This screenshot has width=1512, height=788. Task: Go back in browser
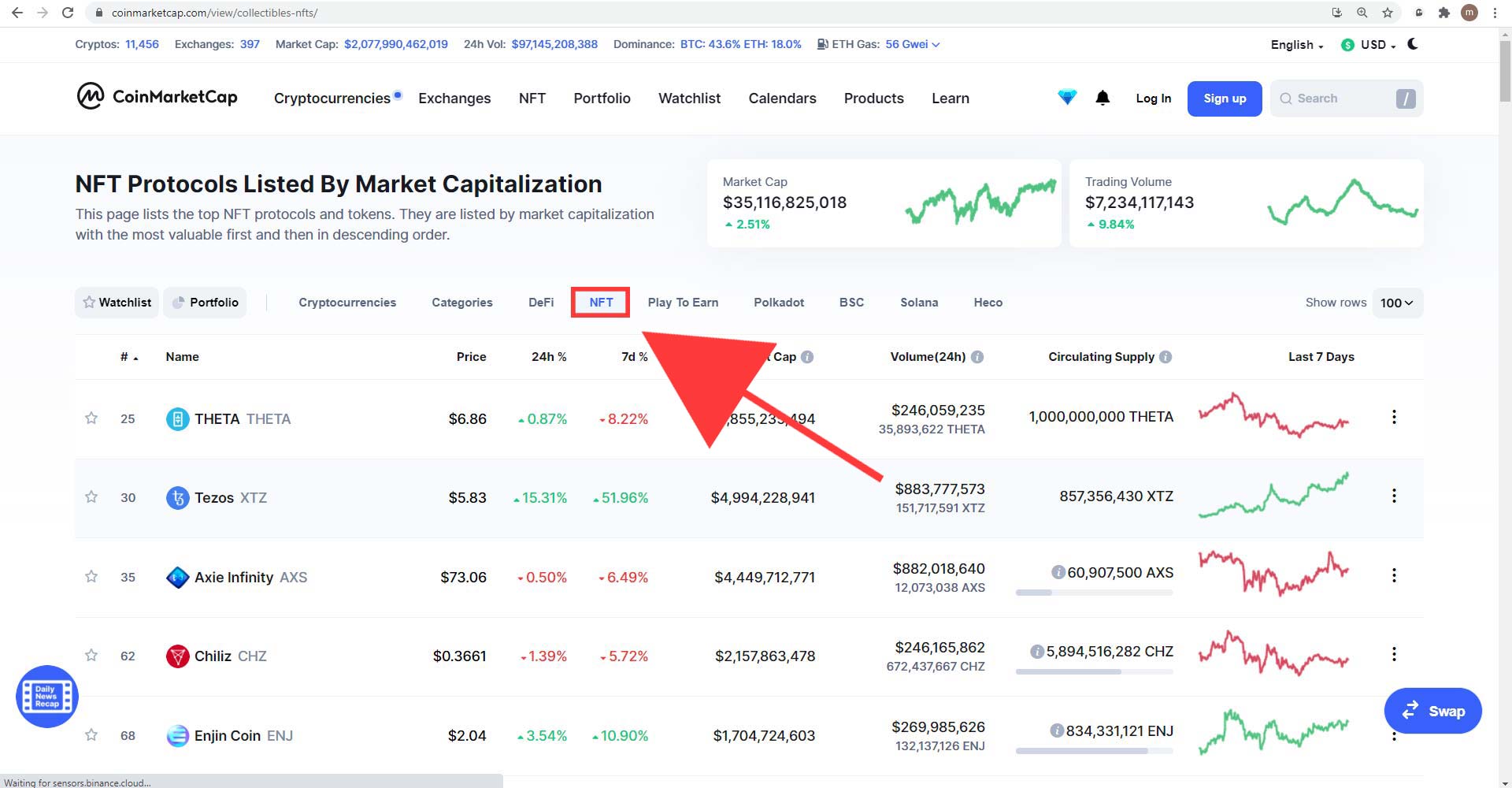click(17, 13)
